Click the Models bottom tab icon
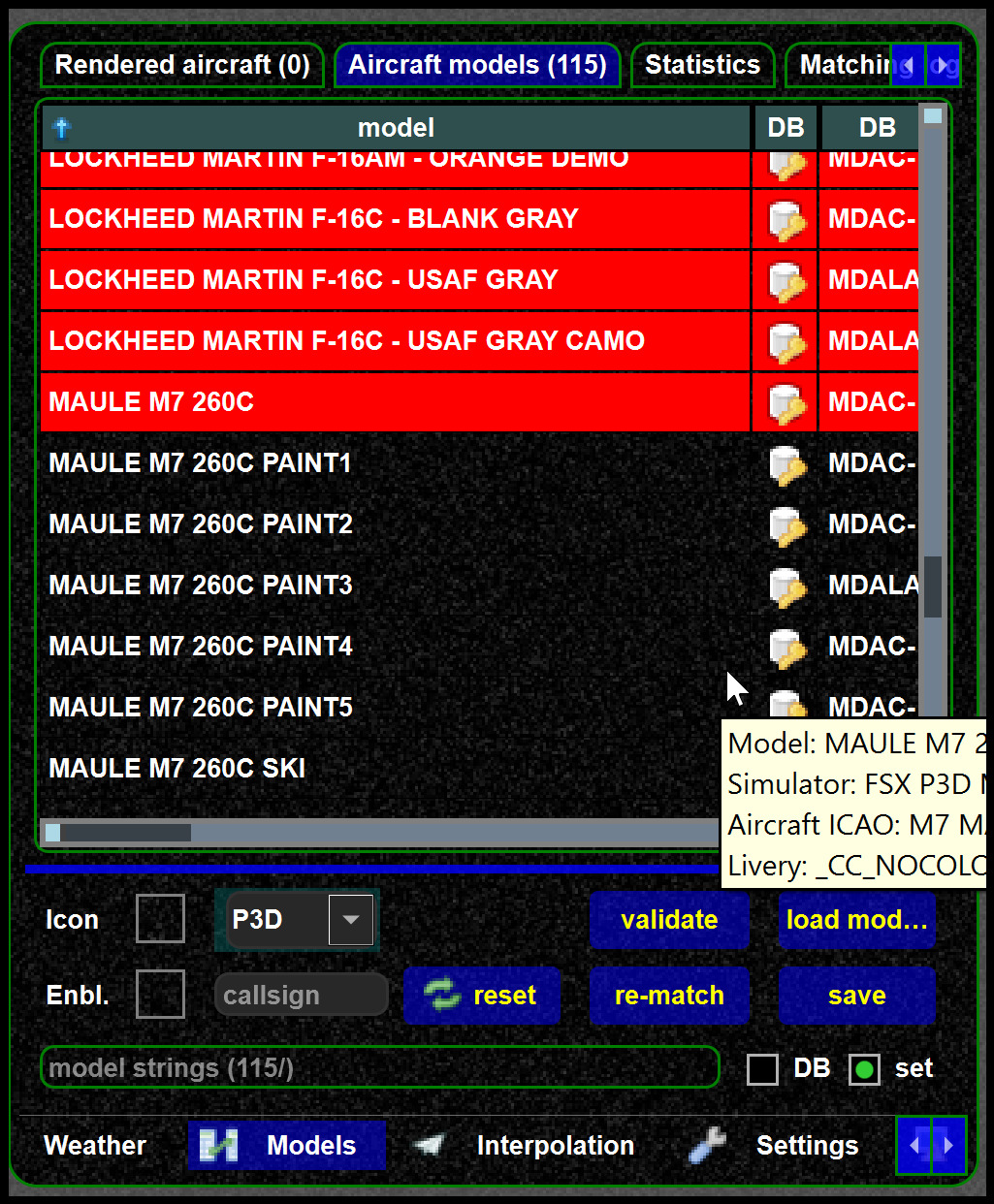994x1204 pixels. pos(219,1145)
